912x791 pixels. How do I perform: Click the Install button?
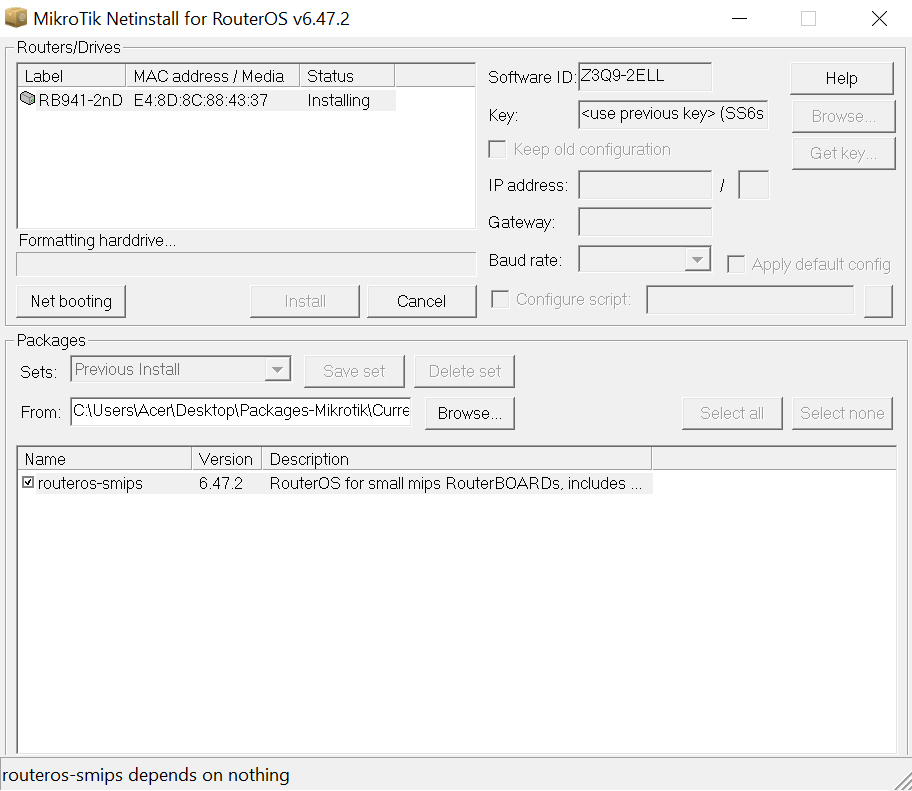[x=305, y=301]
